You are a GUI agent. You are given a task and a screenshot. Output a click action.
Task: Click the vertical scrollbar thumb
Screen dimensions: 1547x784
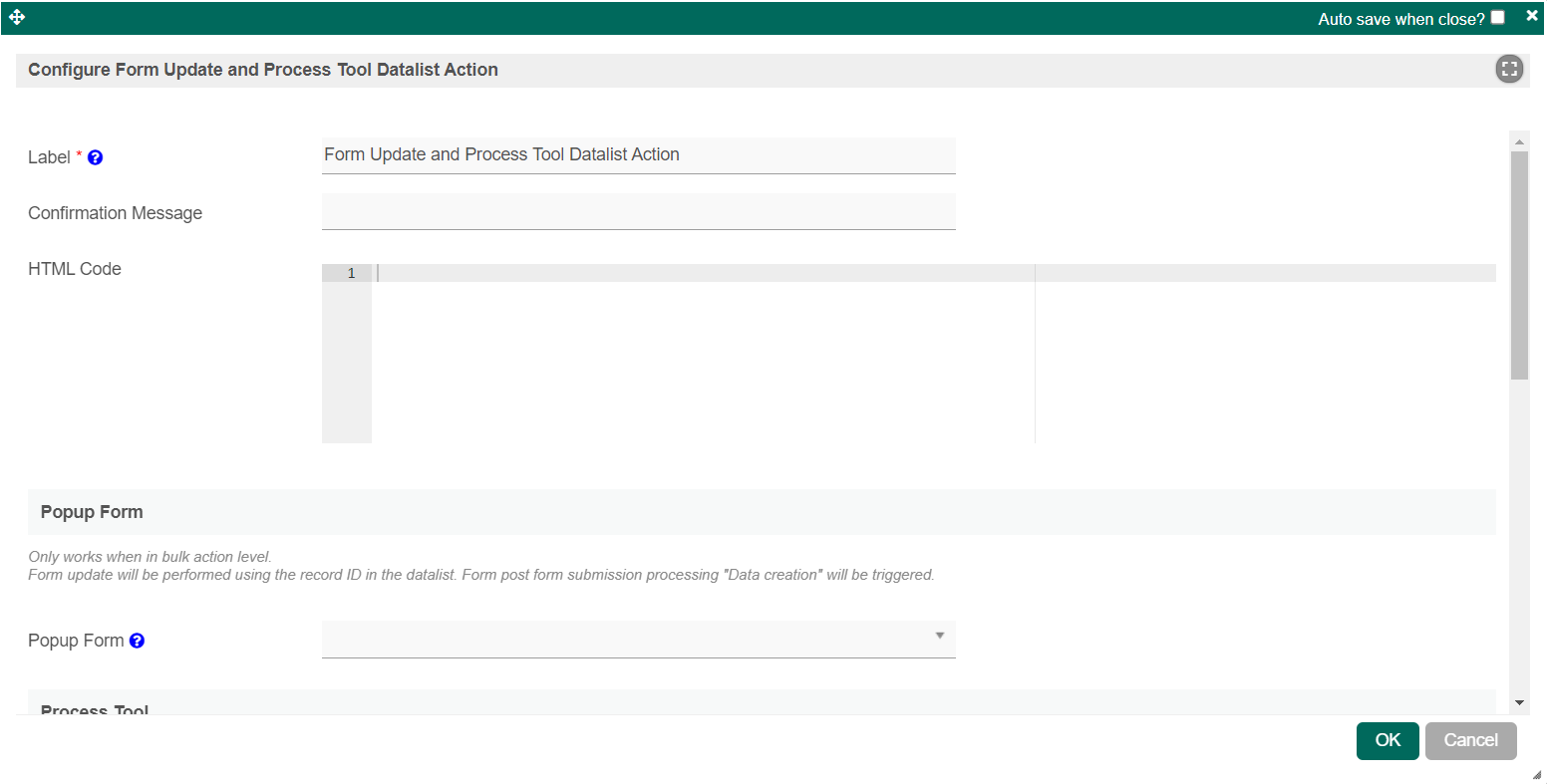click(1519, 264)
